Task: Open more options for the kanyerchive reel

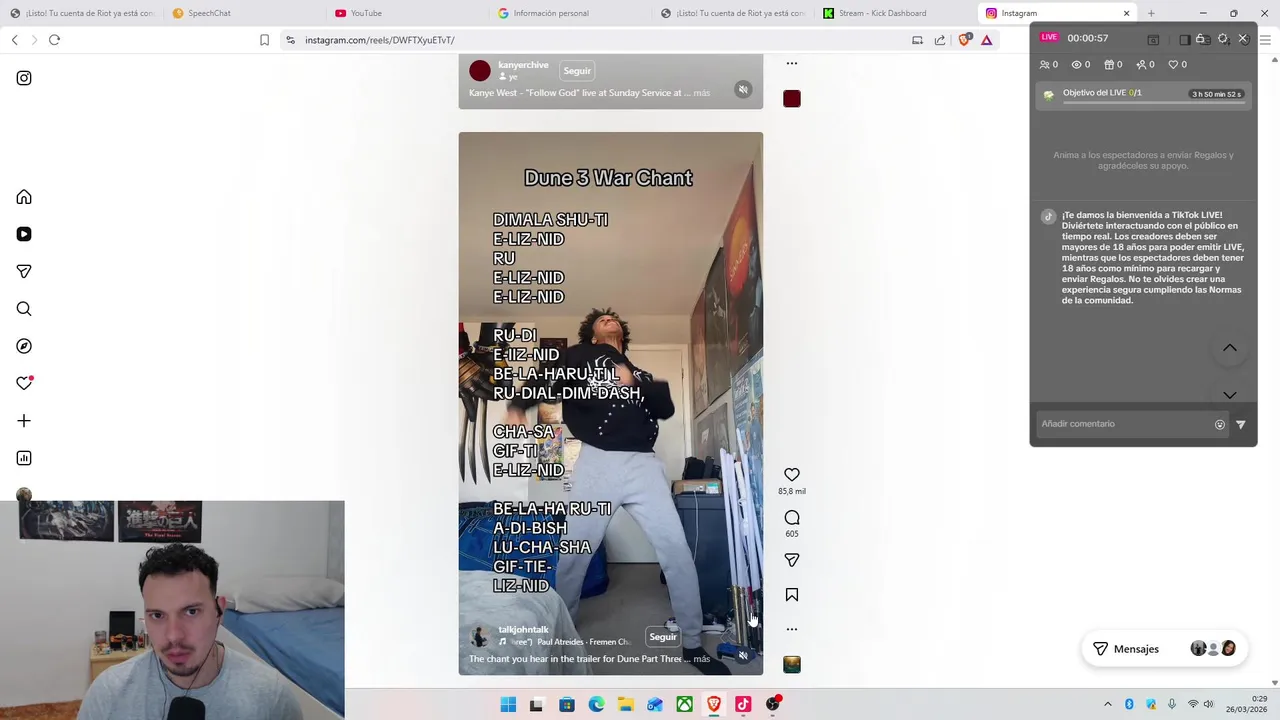Action: coord(792,63)
